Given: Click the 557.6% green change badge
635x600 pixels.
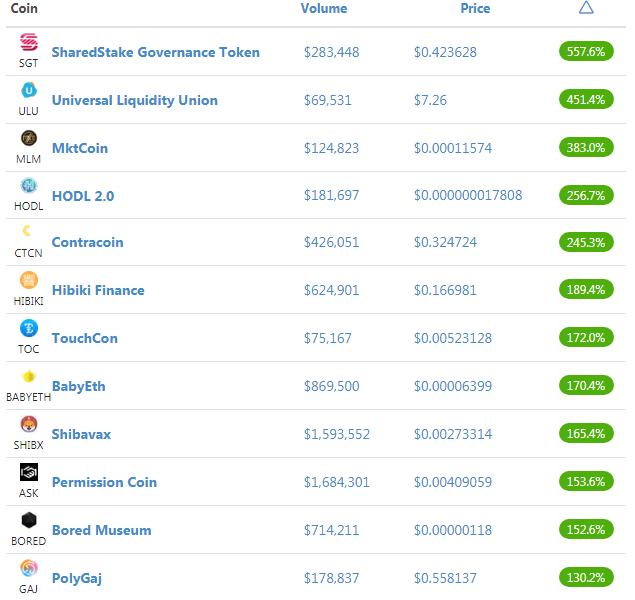Looking at the screenshot, I should 586,51.
